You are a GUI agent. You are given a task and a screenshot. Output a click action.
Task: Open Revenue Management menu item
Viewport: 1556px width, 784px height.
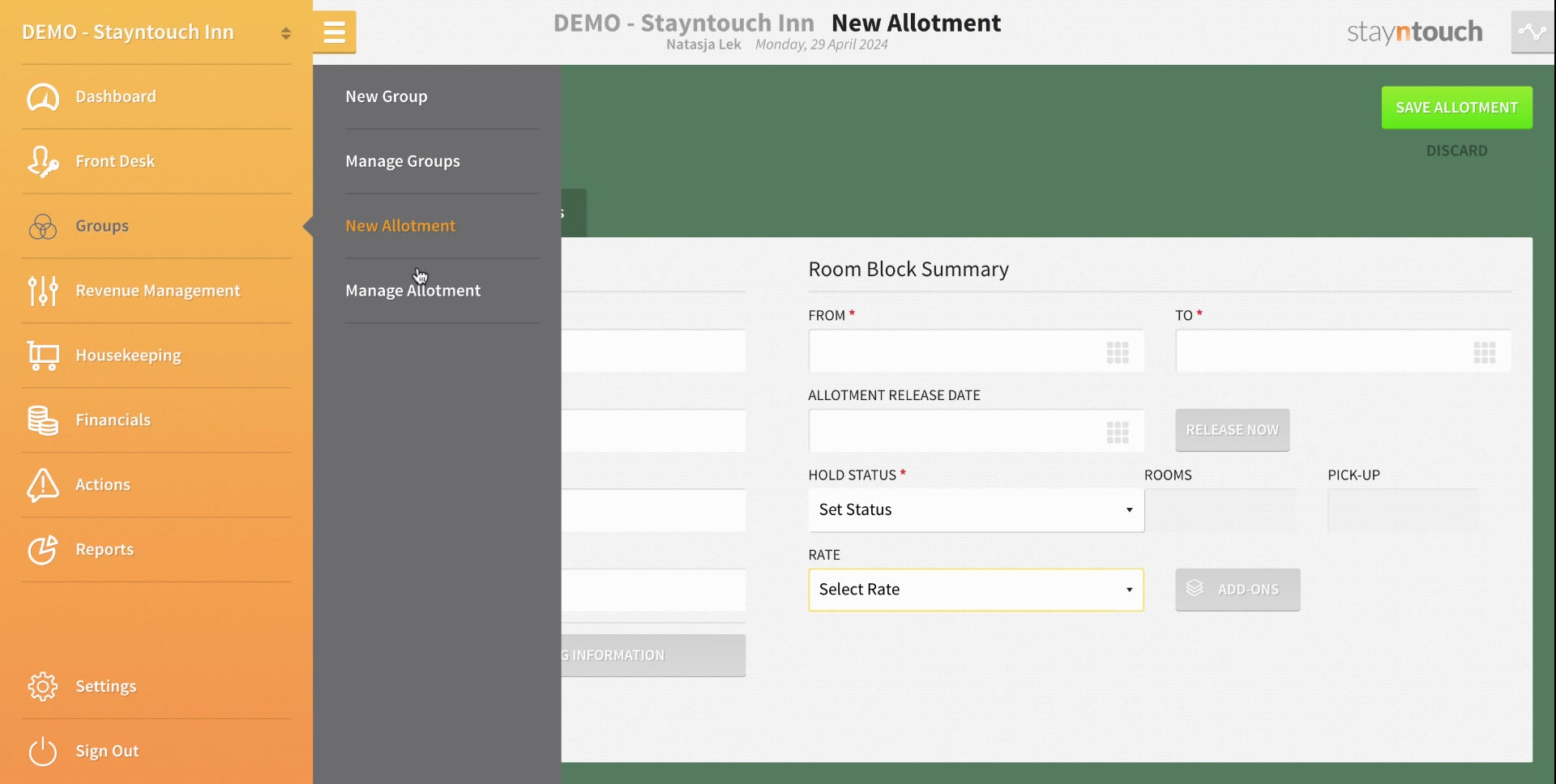tap(156, 291)
